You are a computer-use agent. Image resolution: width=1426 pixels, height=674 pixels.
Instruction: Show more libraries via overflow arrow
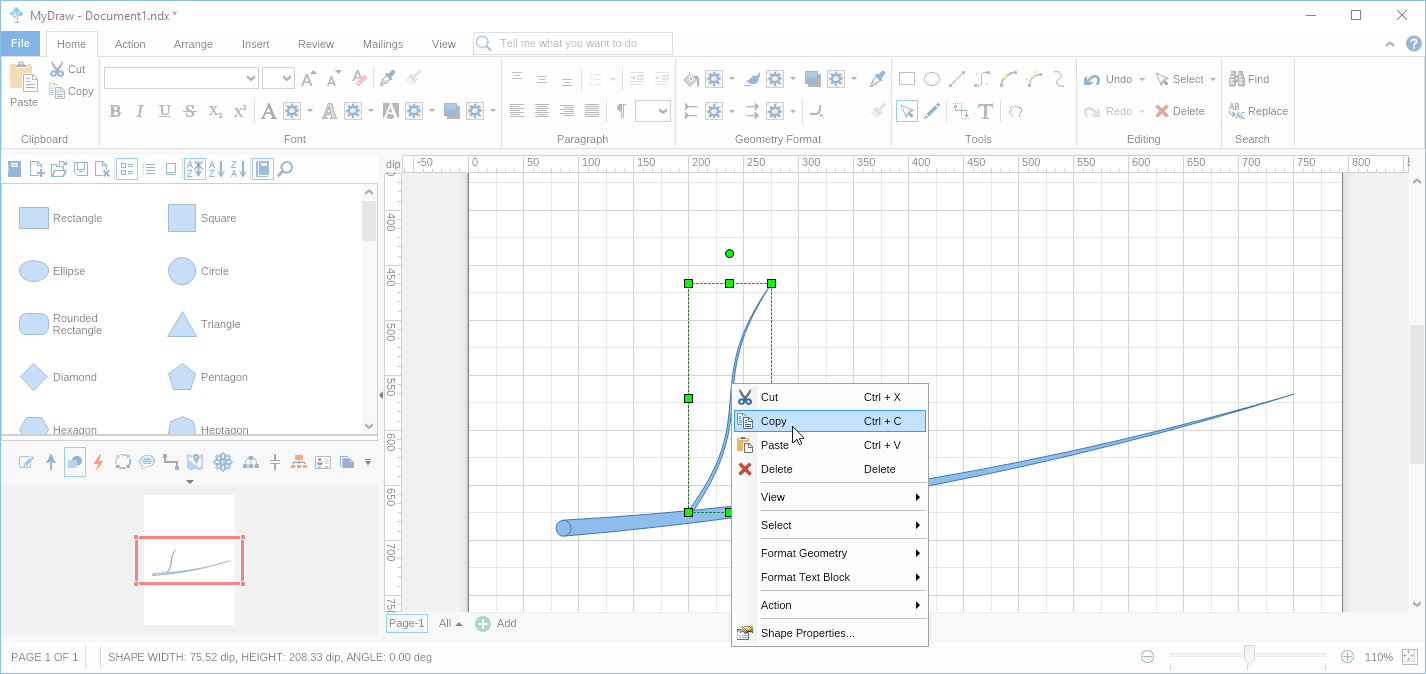pyautogui.click(x=368, y=462)
